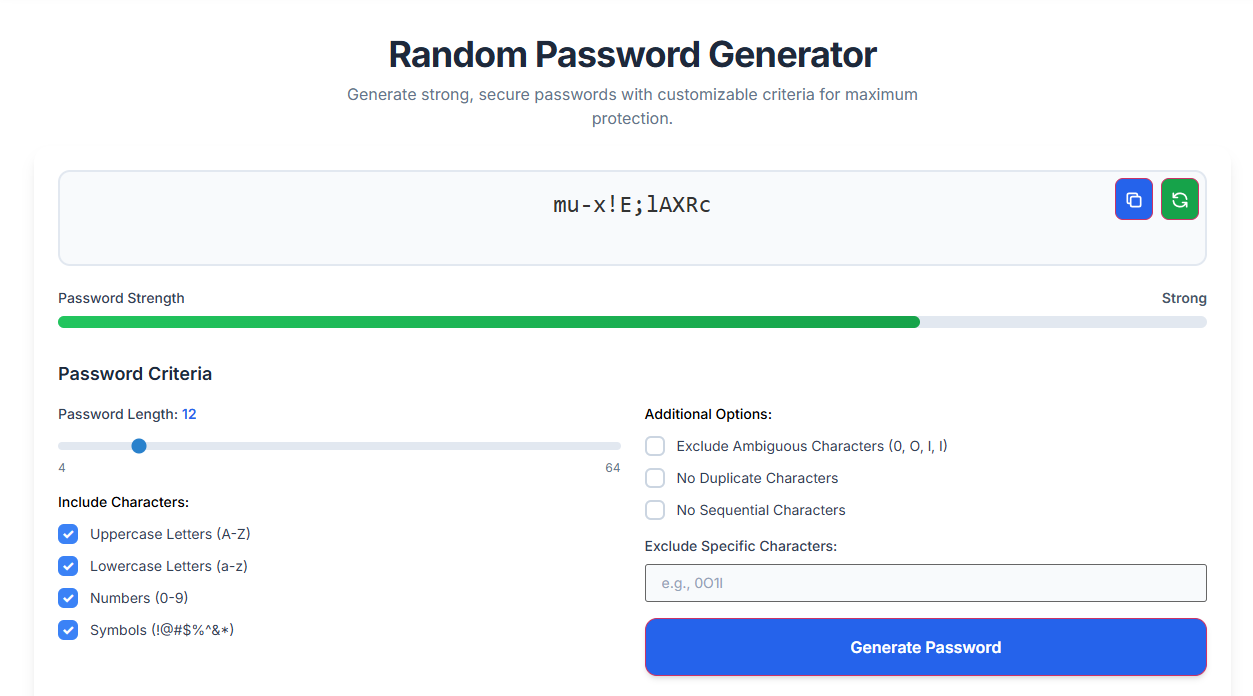Uncheck Uppercase Letters (A-Z)
This screenshot has width=1253, height=696.
coord(68,534)
